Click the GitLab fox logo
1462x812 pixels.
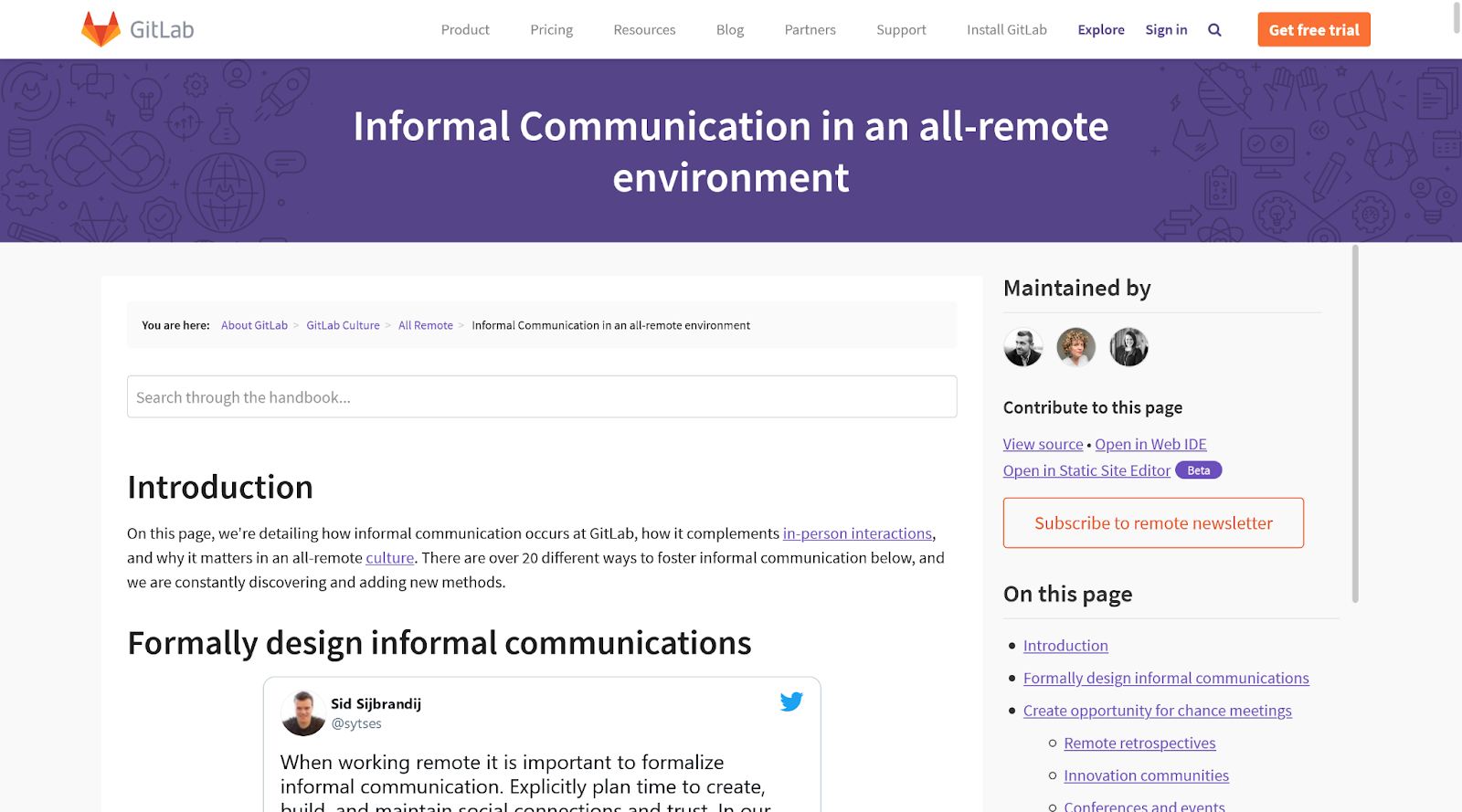coord(101,29)
